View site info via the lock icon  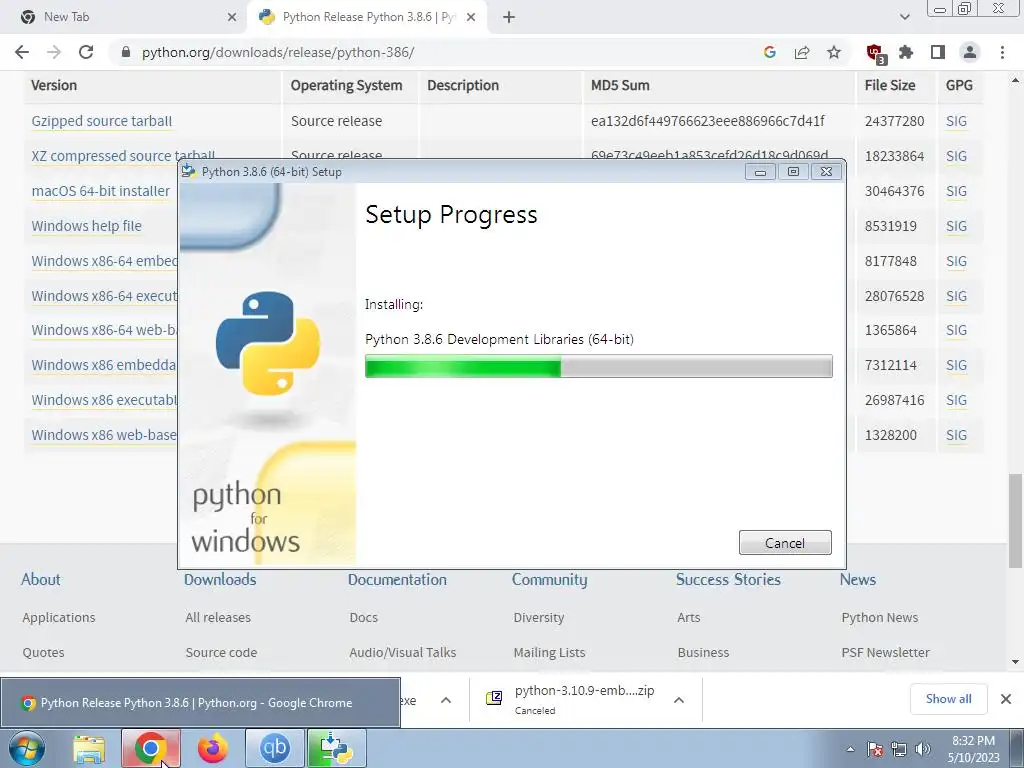(126, 52)
